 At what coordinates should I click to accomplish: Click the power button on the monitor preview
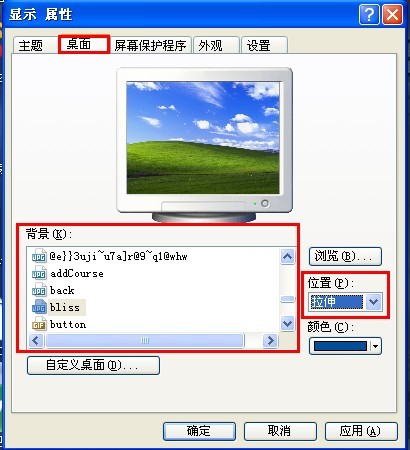[265, 203]
